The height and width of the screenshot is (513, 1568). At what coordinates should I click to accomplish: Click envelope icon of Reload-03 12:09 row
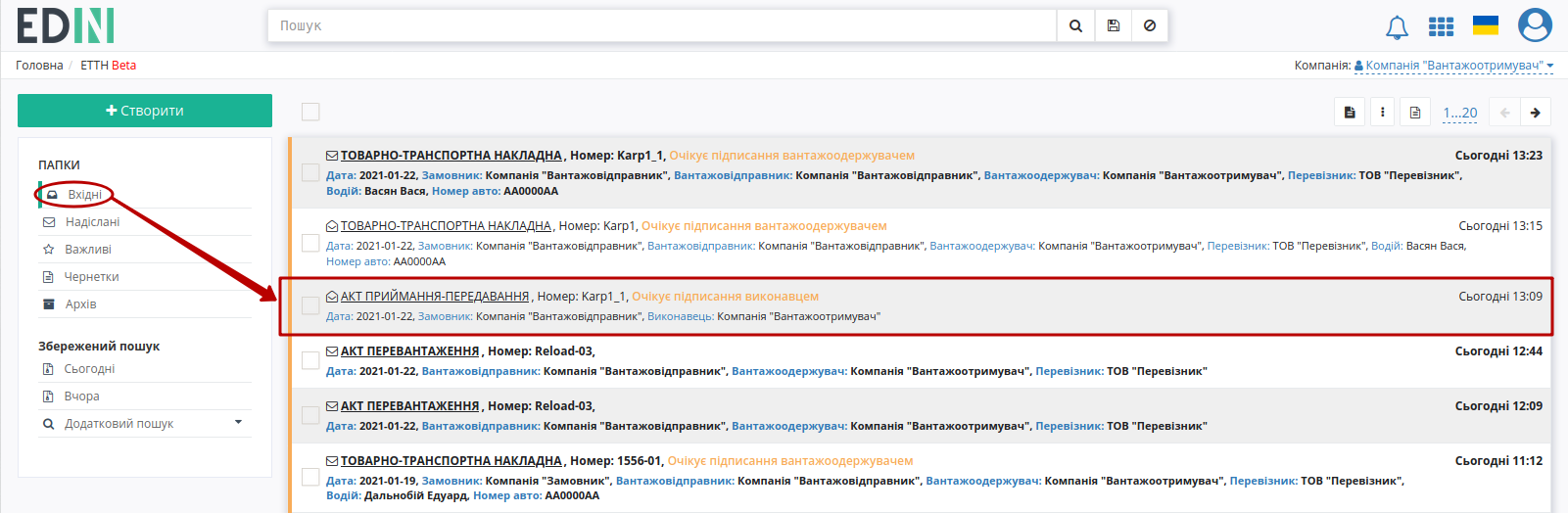coord(332,406)
